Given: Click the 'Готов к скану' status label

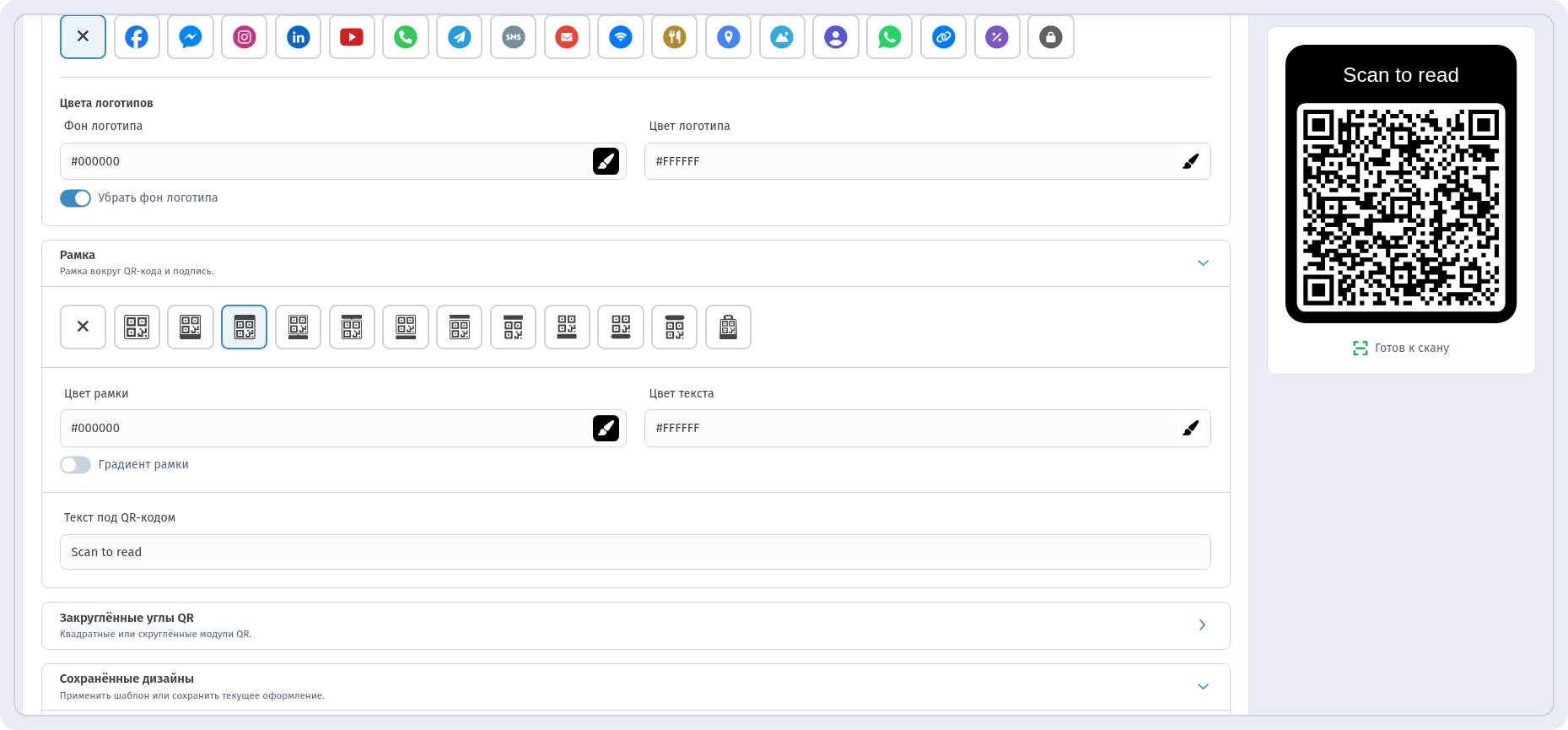Looking at the screenshot, I should click(1401, 348).
